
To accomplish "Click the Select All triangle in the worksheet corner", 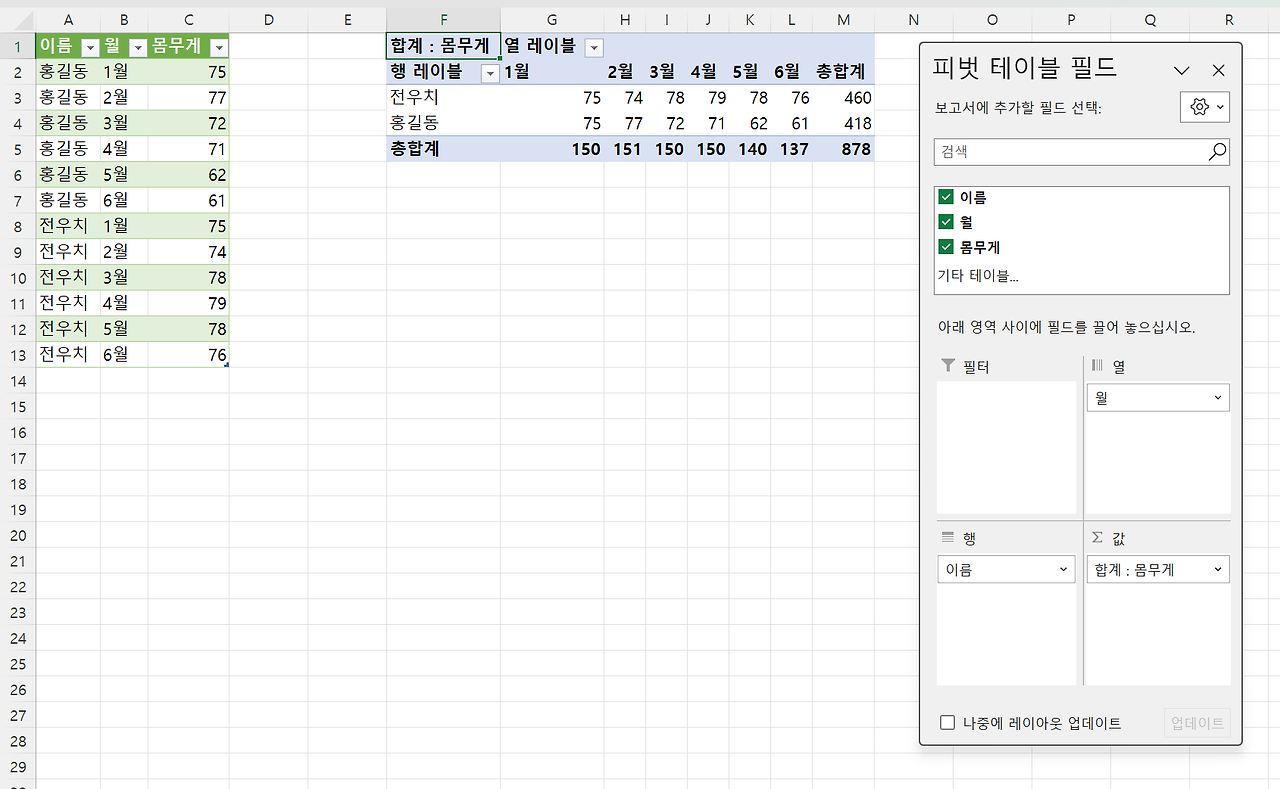I will [24, 18].
